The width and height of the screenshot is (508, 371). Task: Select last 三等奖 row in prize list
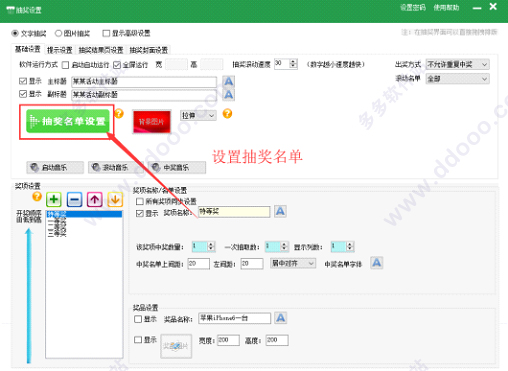(84, 234)
